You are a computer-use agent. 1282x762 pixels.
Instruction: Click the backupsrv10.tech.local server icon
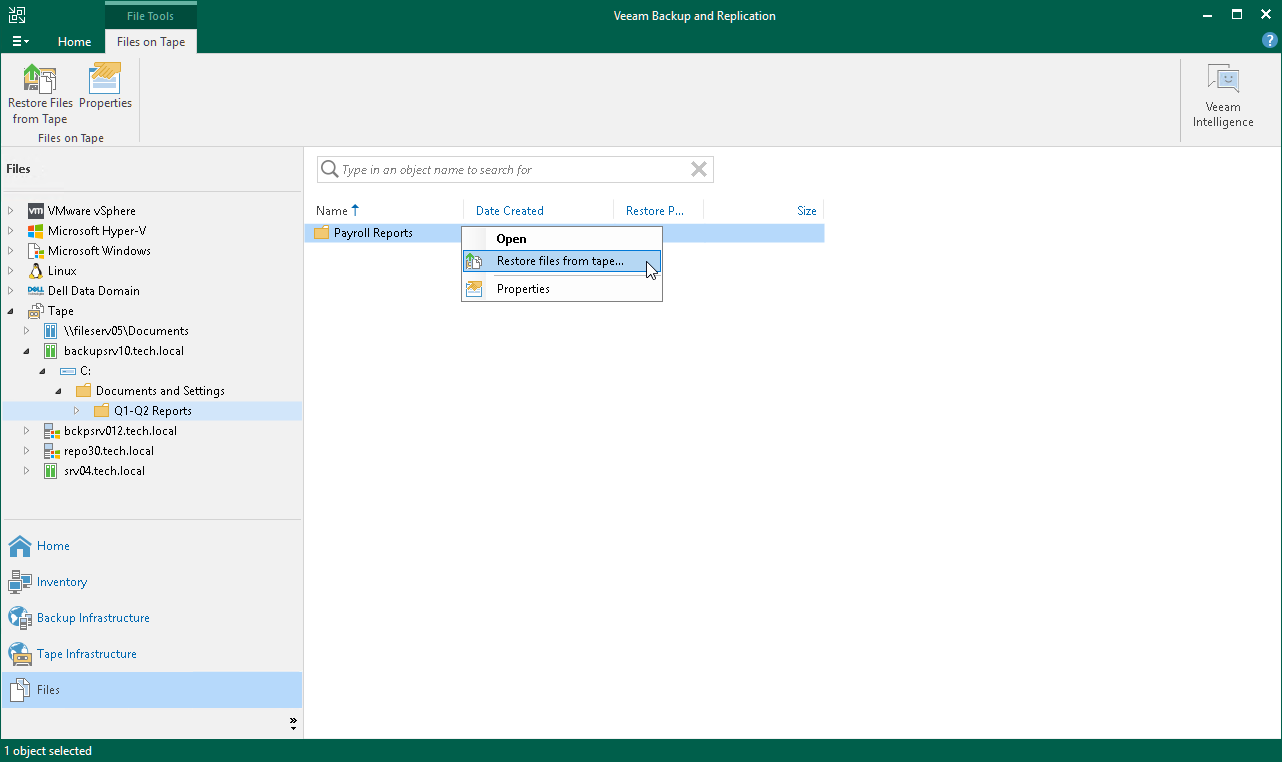(x=52, y=351)
